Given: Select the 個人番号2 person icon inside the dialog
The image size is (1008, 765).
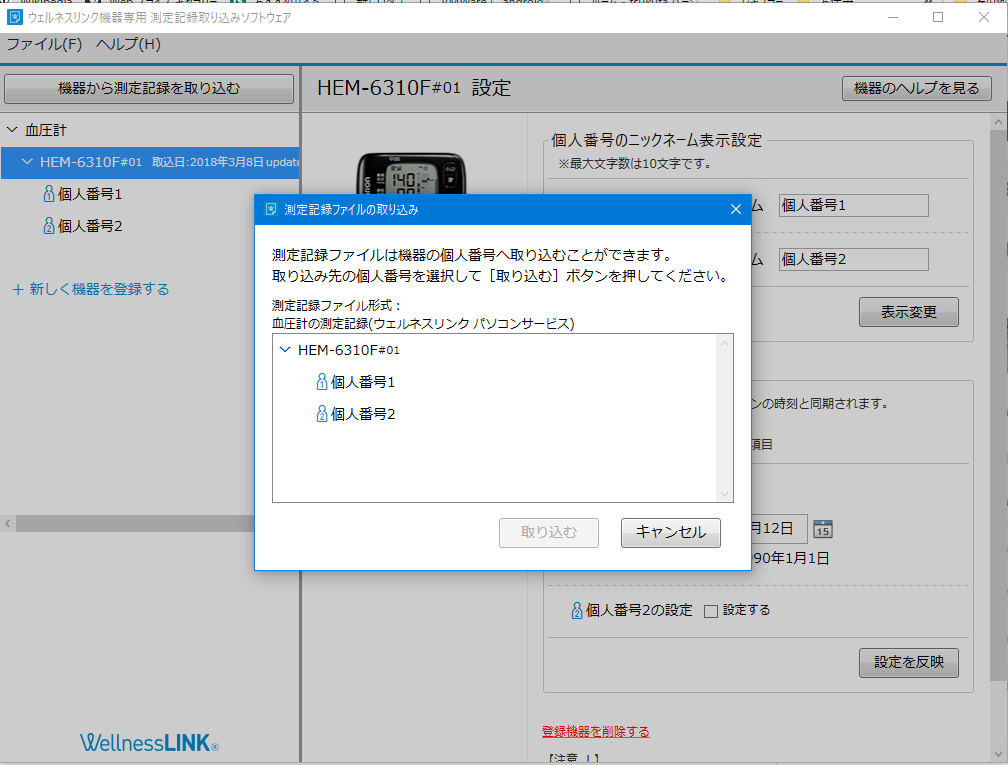Looking at the screenshot, I should [x=321, y=413].
